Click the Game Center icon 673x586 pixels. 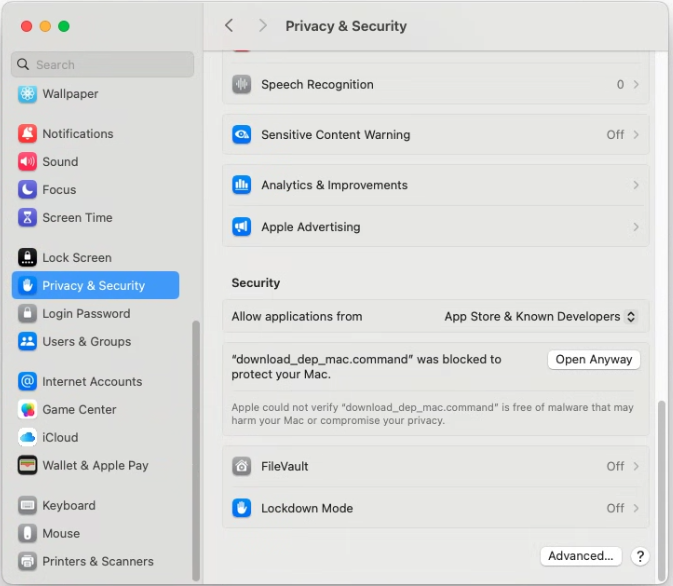pyautogui.click(x=27, y=409)
